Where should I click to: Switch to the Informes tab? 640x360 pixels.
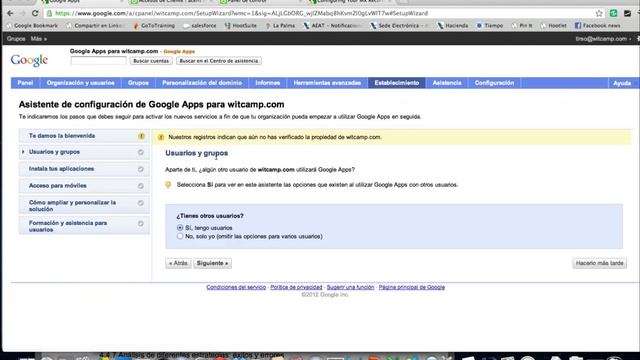click(268, 83)
